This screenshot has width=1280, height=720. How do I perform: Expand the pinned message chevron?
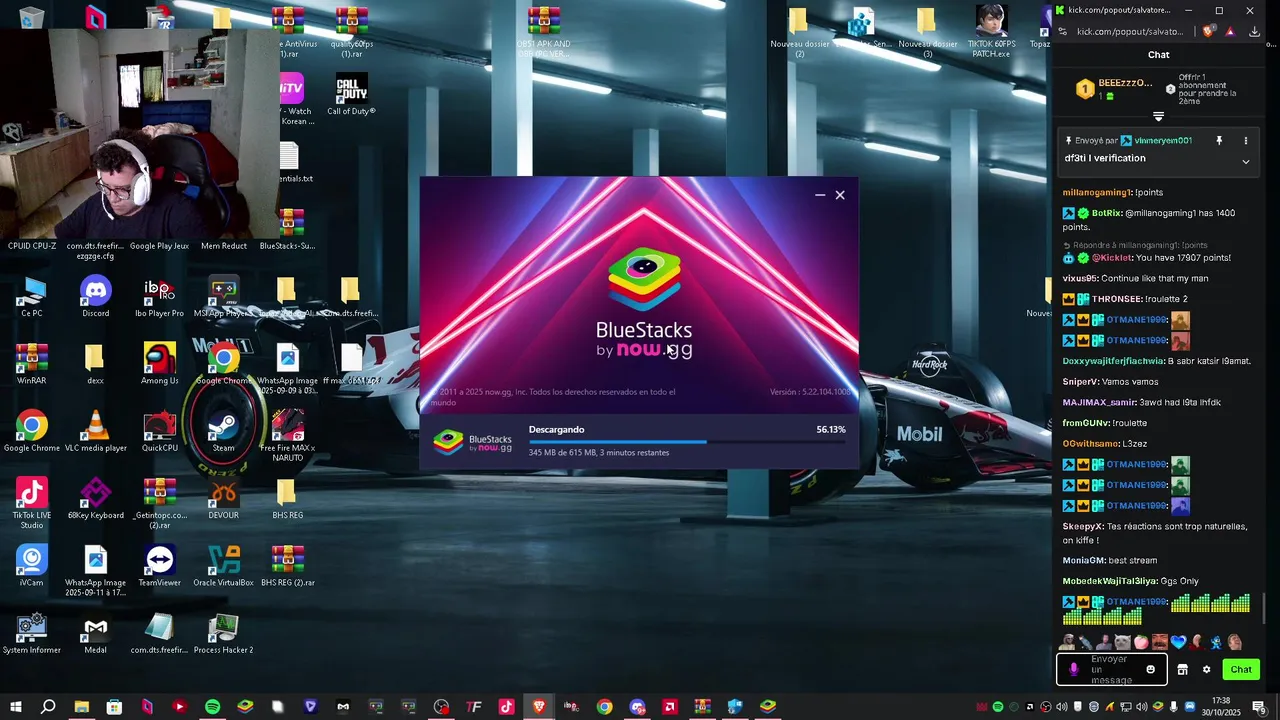[x=1246, y=161]
